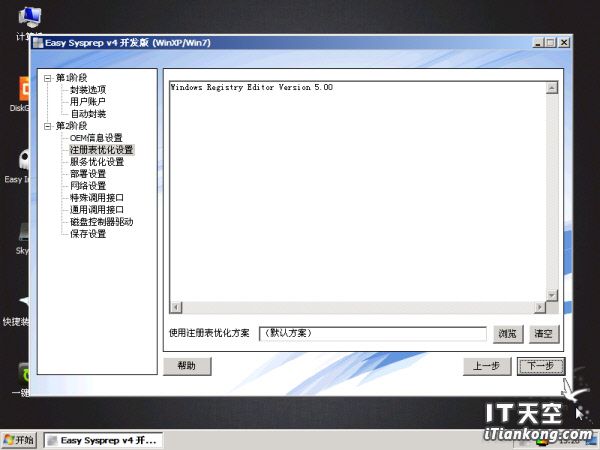Viewport: 600px width, 450px height.
Task: Select 封装选项 in the tree
Action: [x=88, y=90]
